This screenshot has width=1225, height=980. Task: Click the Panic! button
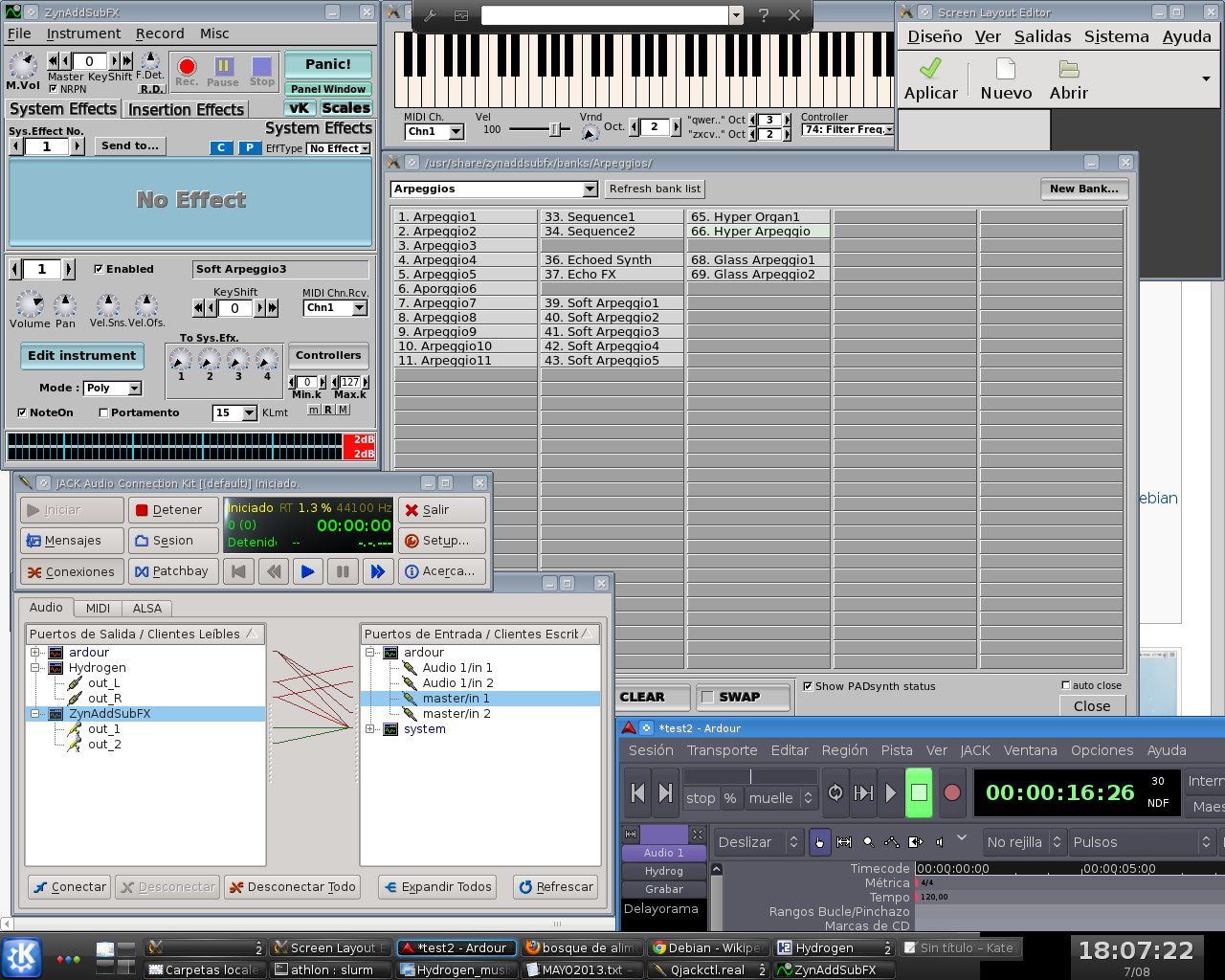click(327, 64)
